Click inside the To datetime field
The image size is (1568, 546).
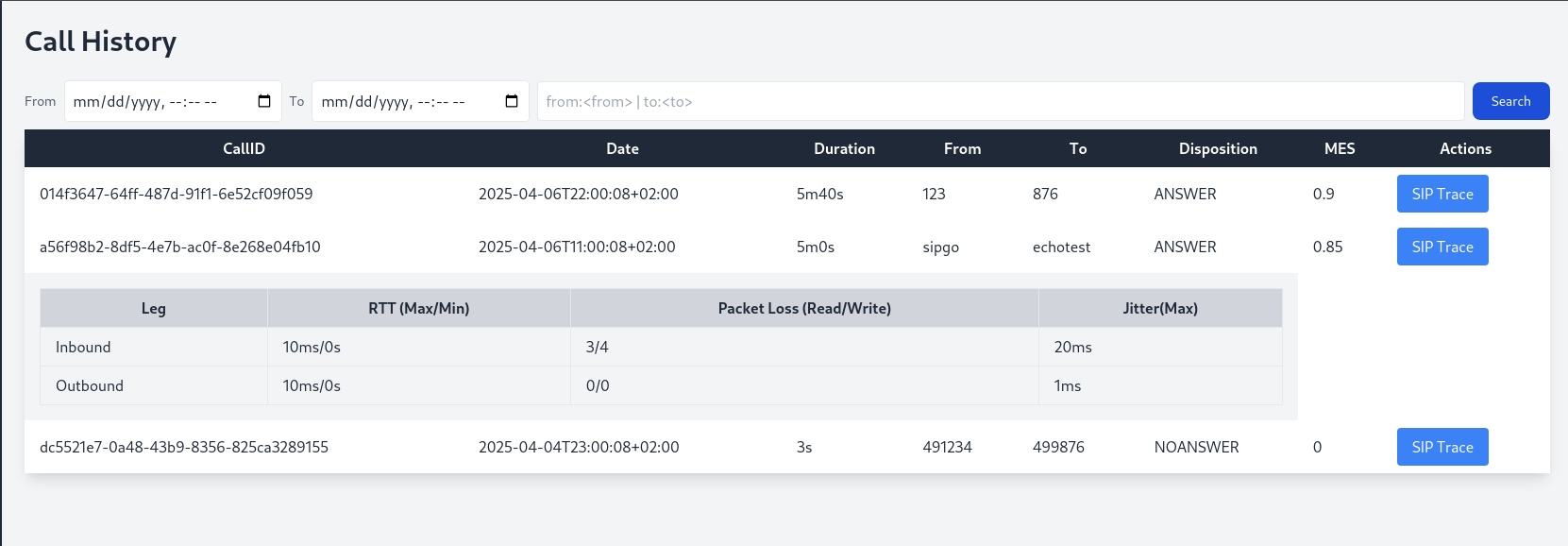[396, 101]
